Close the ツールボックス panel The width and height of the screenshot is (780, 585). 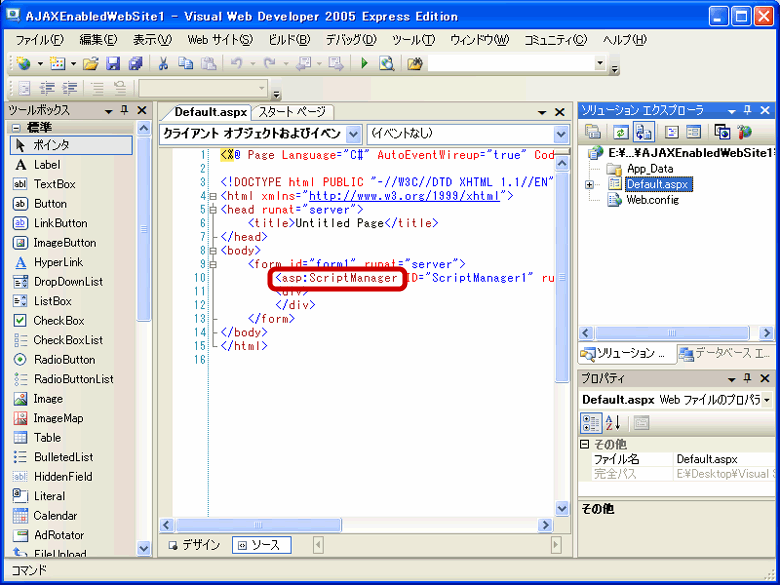click(142, 110)
